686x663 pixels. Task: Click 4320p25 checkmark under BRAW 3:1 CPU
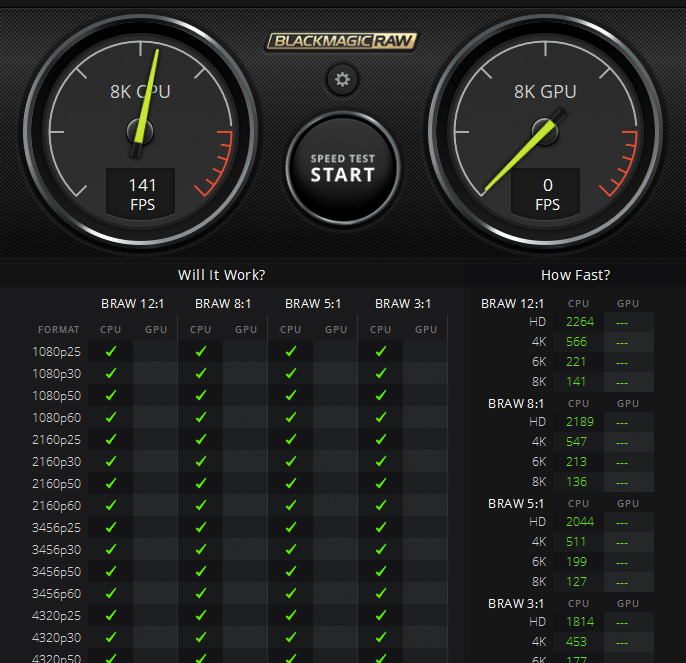[381, 615]
